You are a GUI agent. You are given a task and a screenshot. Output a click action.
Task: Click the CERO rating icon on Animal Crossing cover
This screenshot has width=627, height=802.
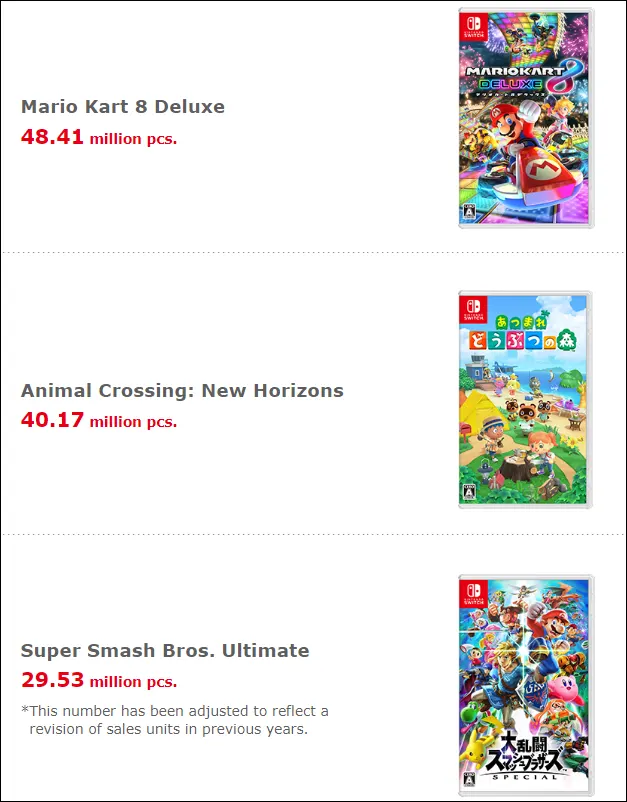(466, 494)
